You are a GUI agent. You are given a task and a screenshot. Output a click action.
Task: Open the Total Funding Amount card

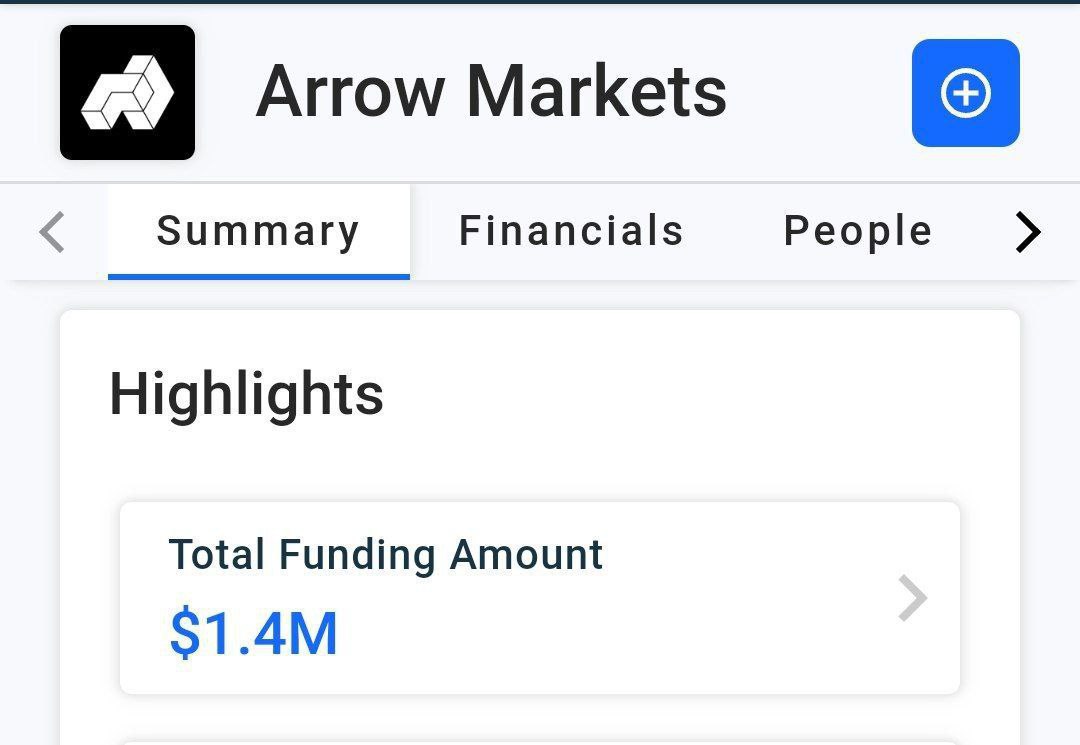[x=540, y=598]
